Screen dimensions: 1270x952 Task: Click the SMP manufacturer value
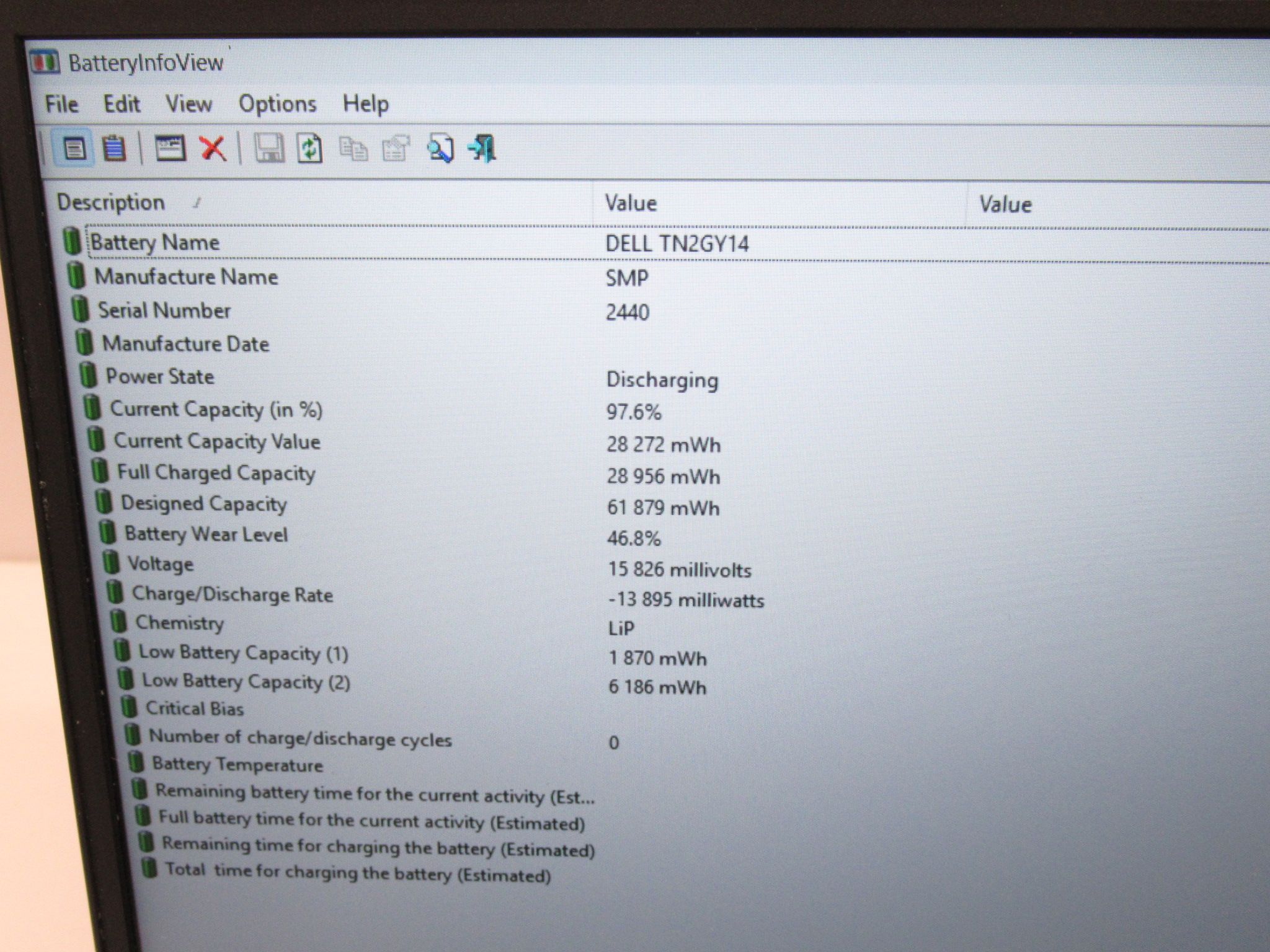click(x=627, y=278)
